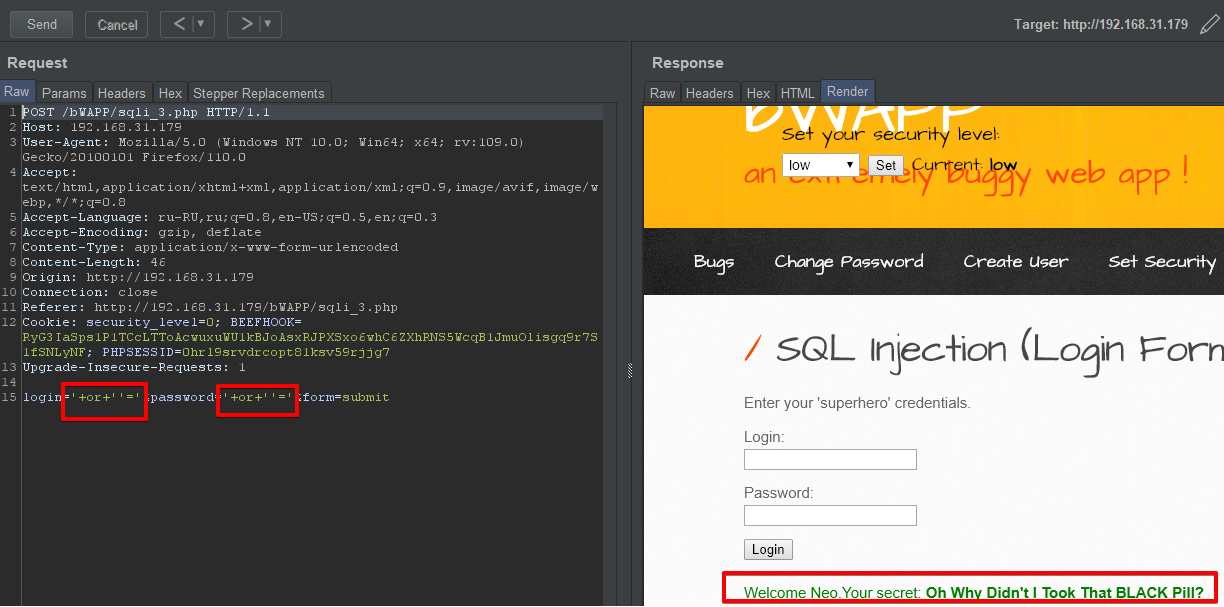This screenshot has height=607, width=1224.
Task: Open the request Headers tab
Action: 122,93
